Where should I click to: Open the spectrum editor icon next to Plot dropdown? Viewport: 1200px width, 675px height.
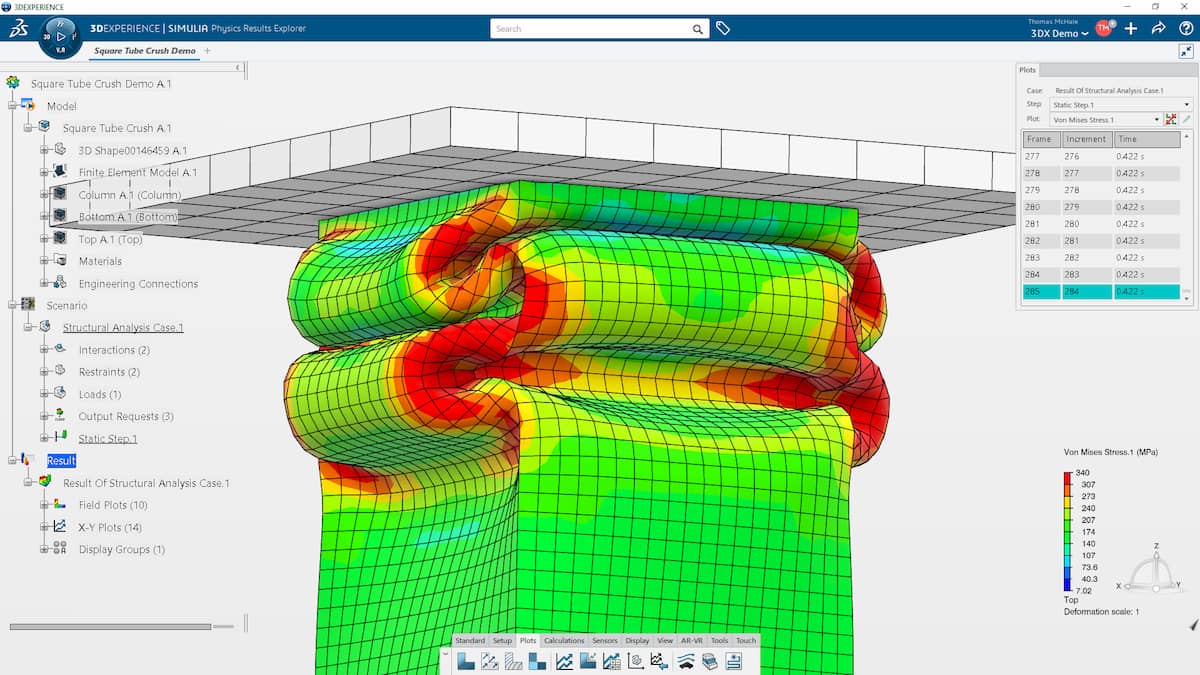[x=1168, y=119]
